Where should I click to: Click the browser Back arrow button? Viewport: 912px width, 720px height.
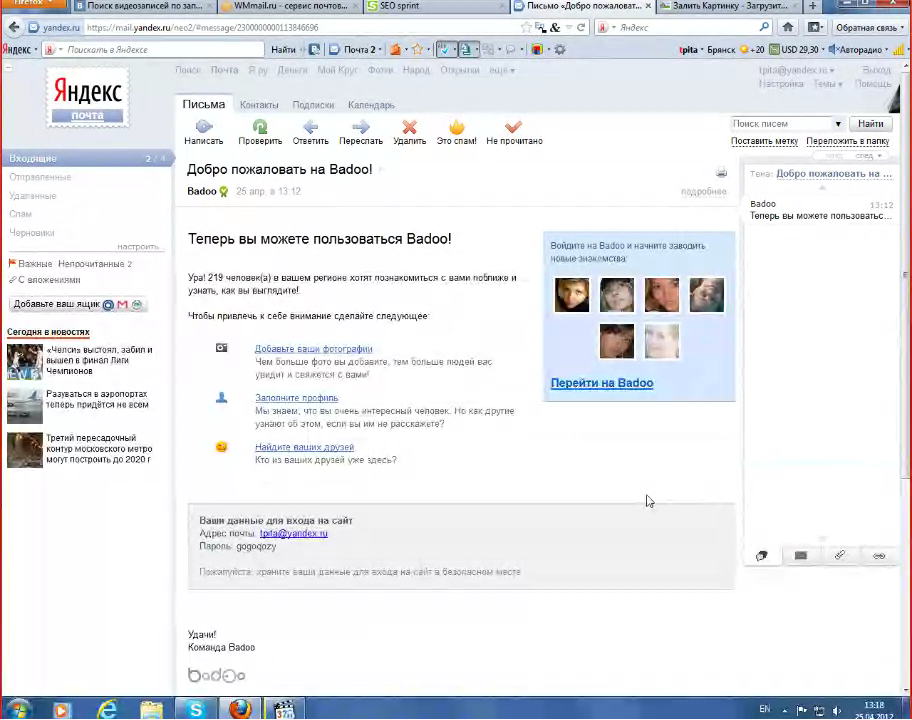14,27
